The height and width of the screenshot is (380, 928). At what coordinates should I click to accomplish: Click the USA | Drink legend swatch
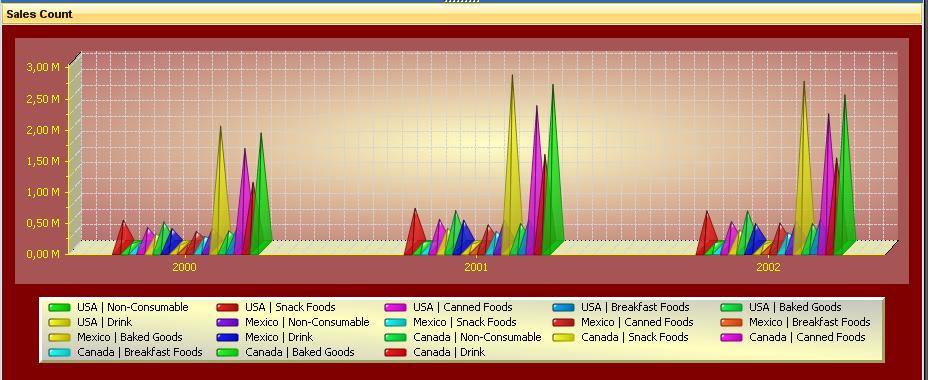[x=59, y=323]
